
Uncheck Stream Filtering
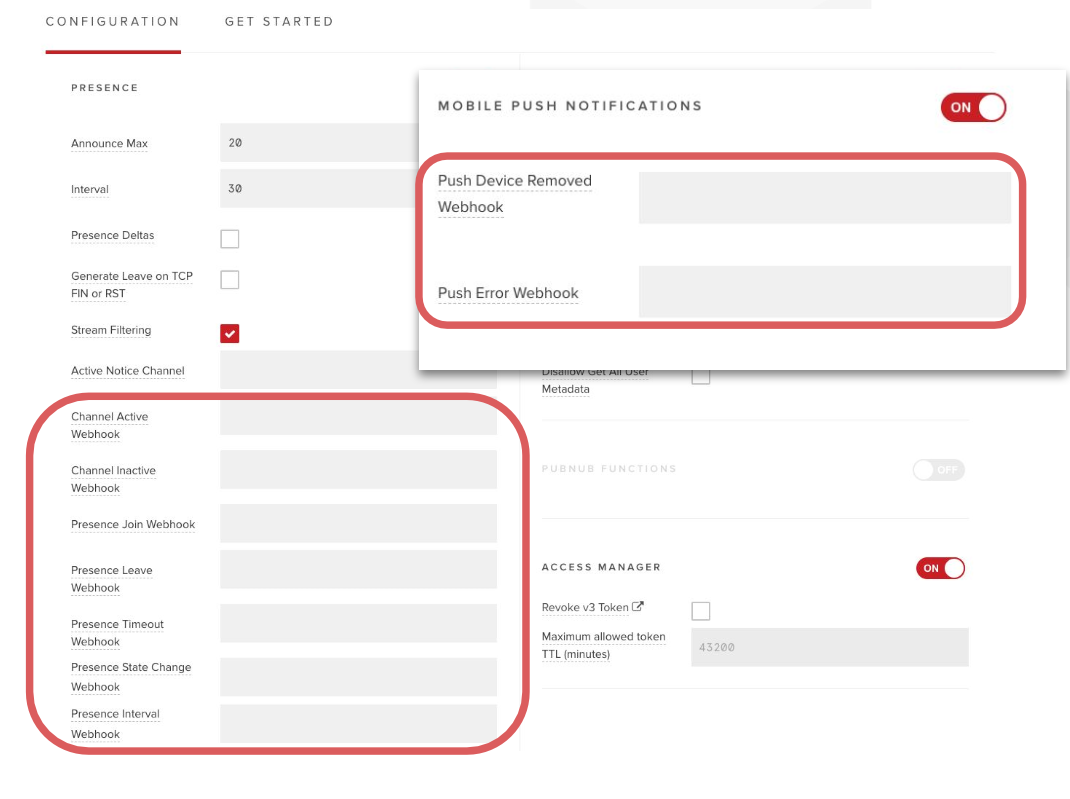(x=229, y=333)
